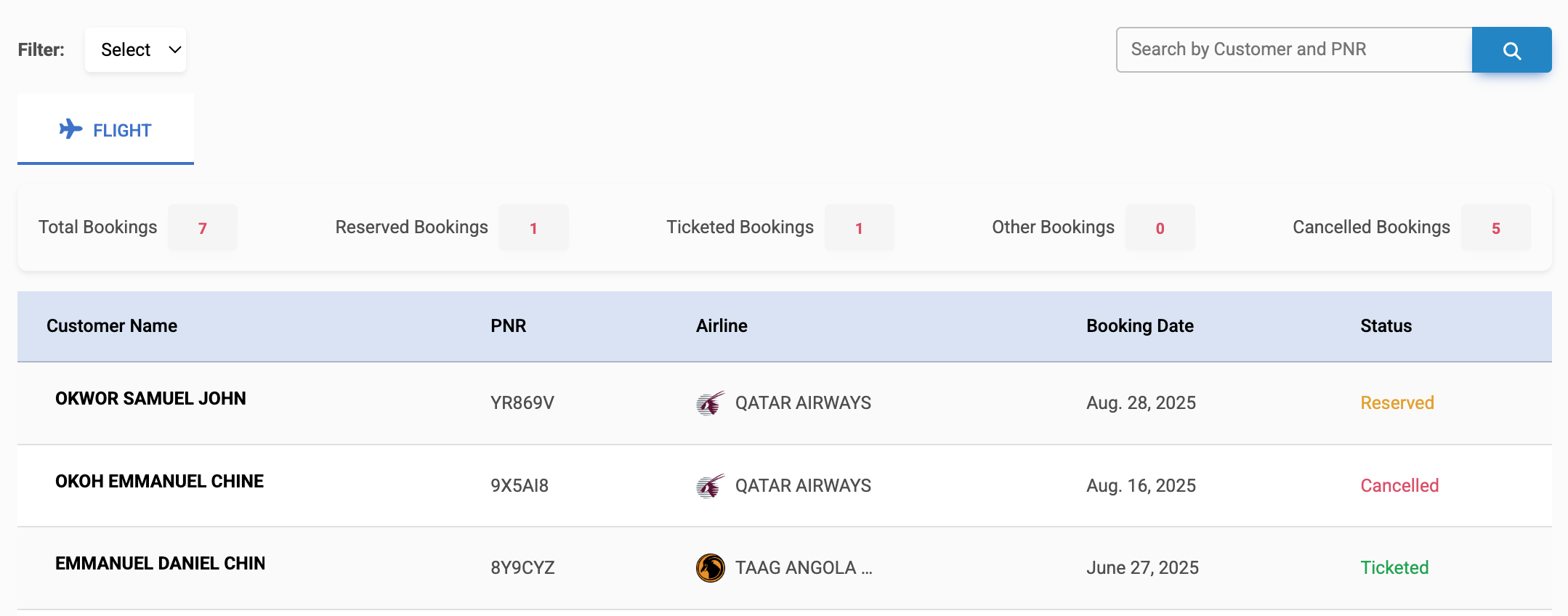
Task: Click the Other Bookings count badge
Action: pos(1160,228)
